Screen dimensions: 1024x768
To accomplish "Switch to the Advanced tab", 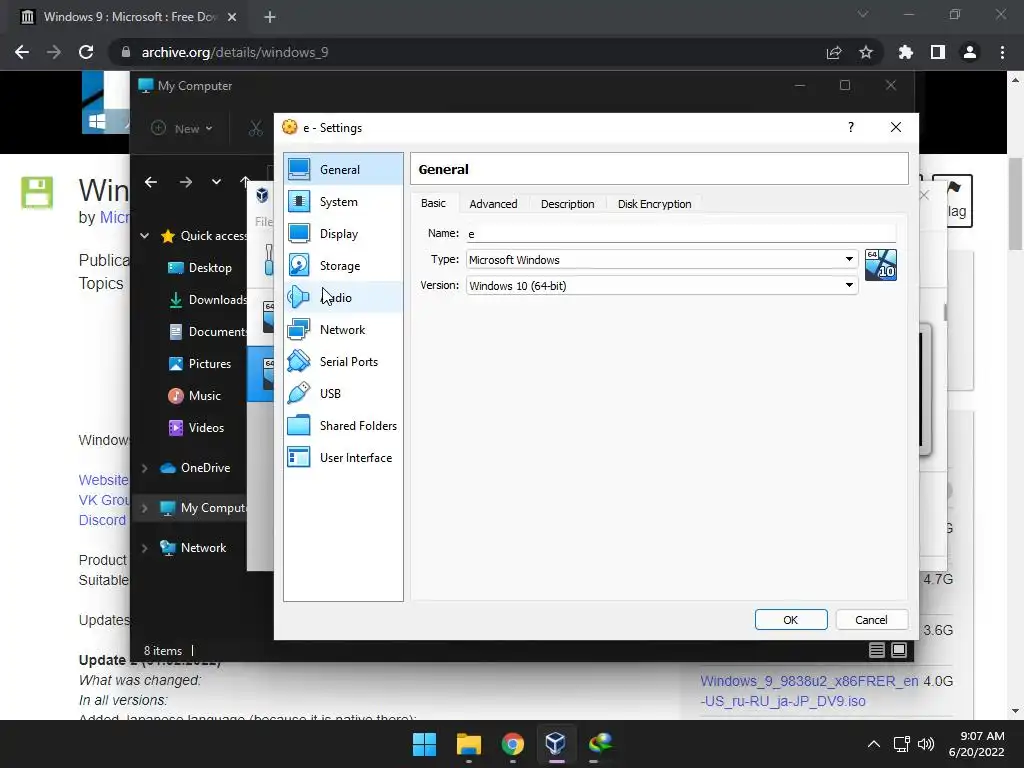I will [493, 204].
